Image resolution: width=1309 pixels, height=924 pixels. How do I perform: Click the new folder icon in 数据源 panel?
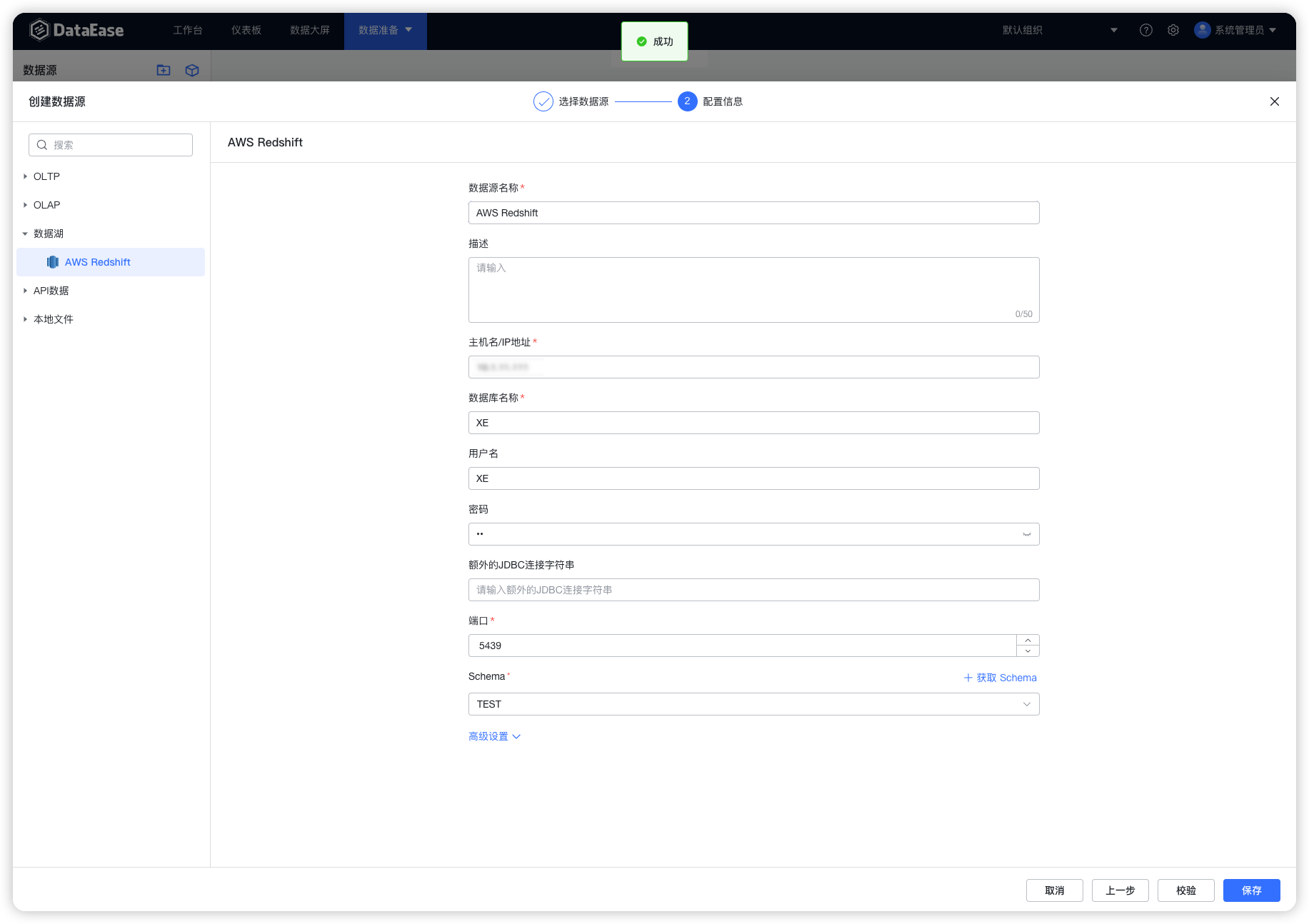tap(164, 70)
